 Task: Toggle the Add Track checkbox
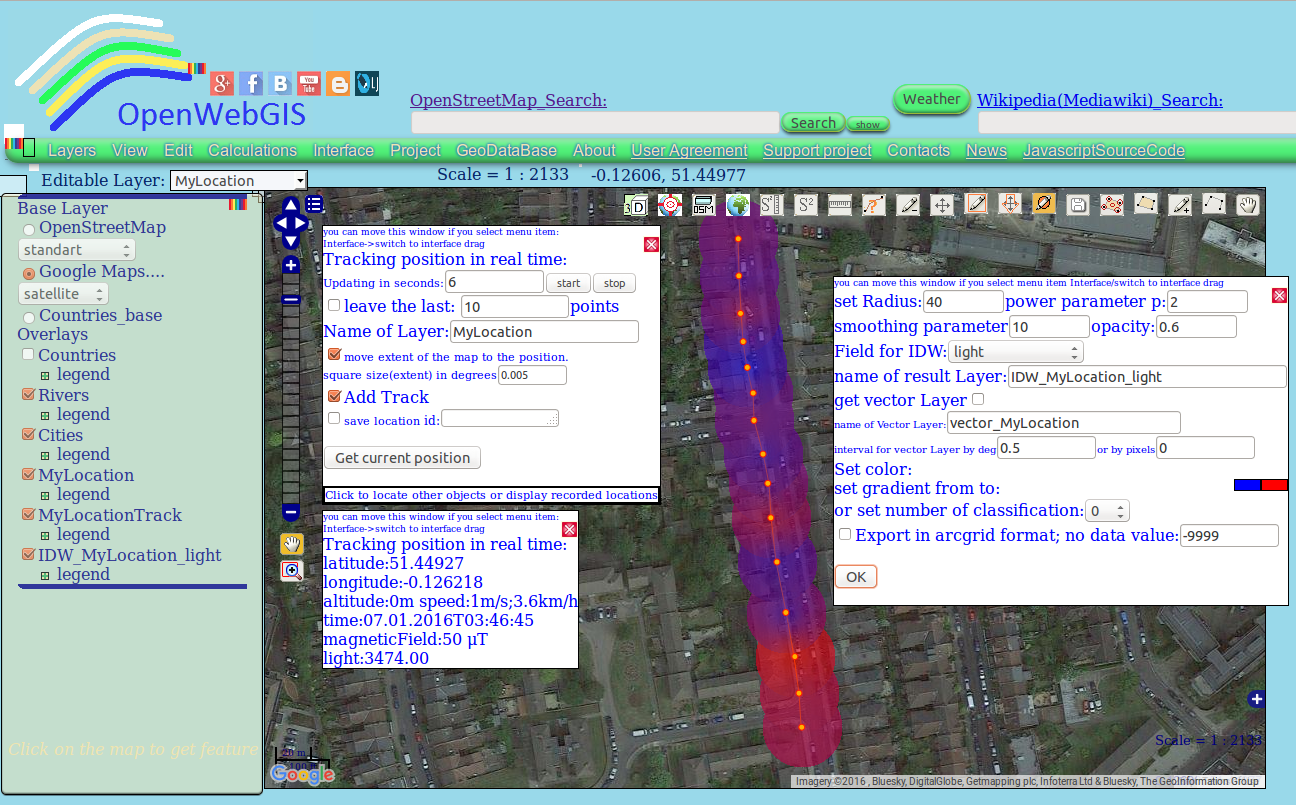(334, 396)
